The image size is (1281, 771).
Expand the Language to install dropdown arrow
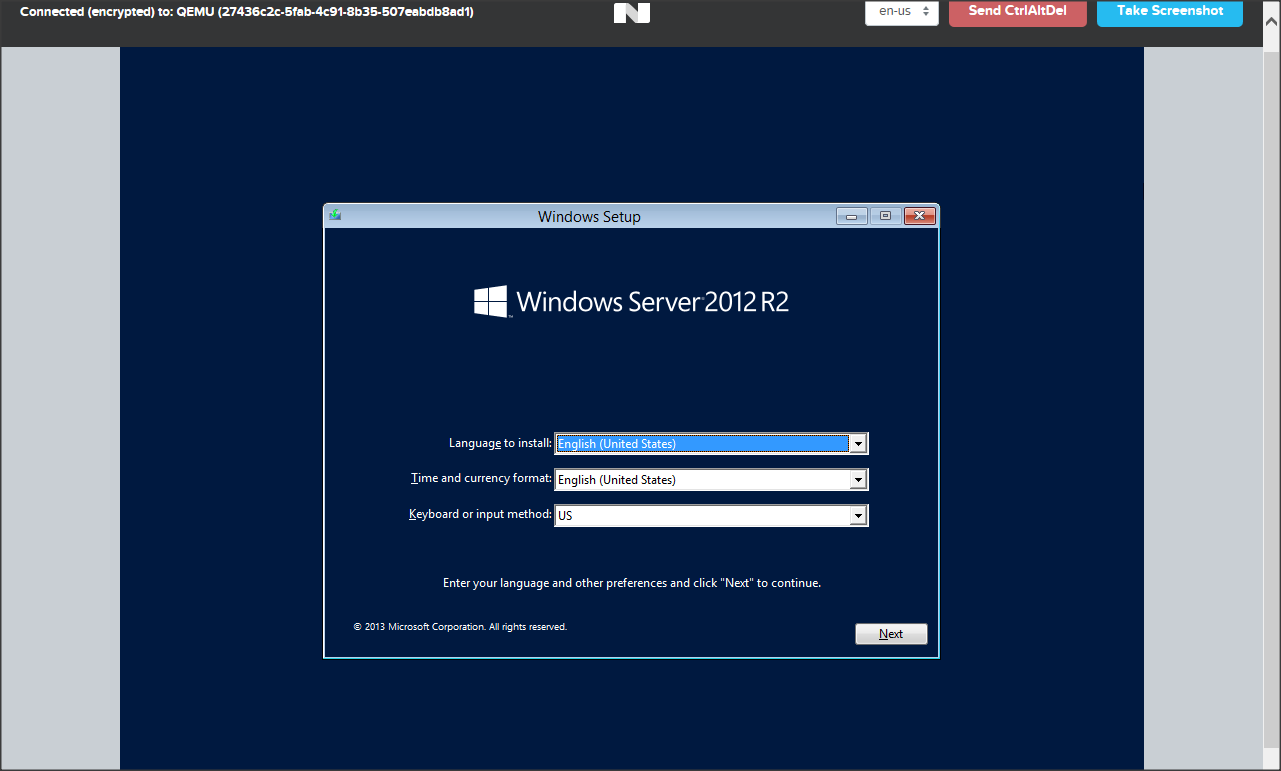[x=857, y=444]
